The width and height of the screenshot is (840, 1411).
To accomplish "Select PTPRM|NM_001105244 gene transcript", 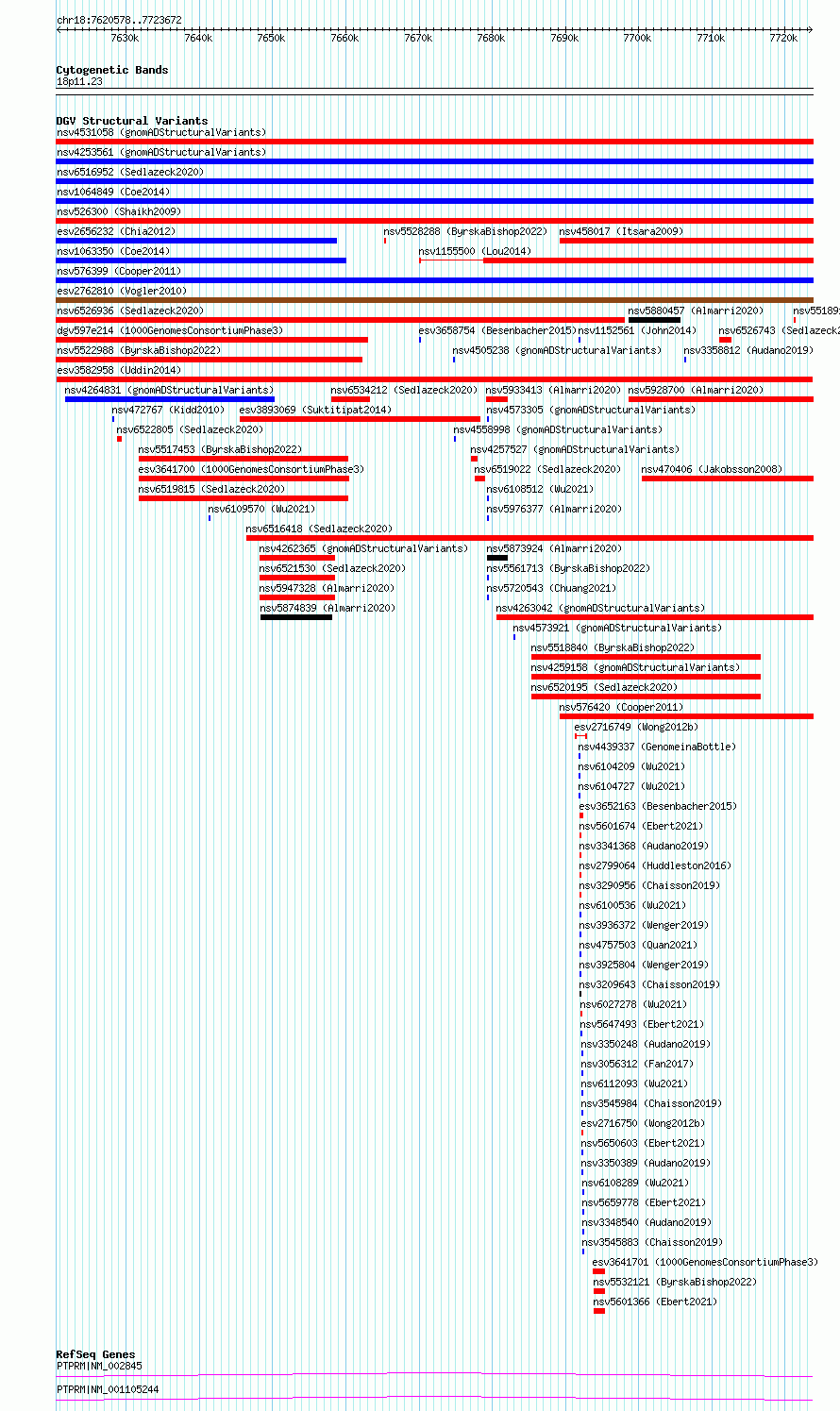I will [108, 1389].
